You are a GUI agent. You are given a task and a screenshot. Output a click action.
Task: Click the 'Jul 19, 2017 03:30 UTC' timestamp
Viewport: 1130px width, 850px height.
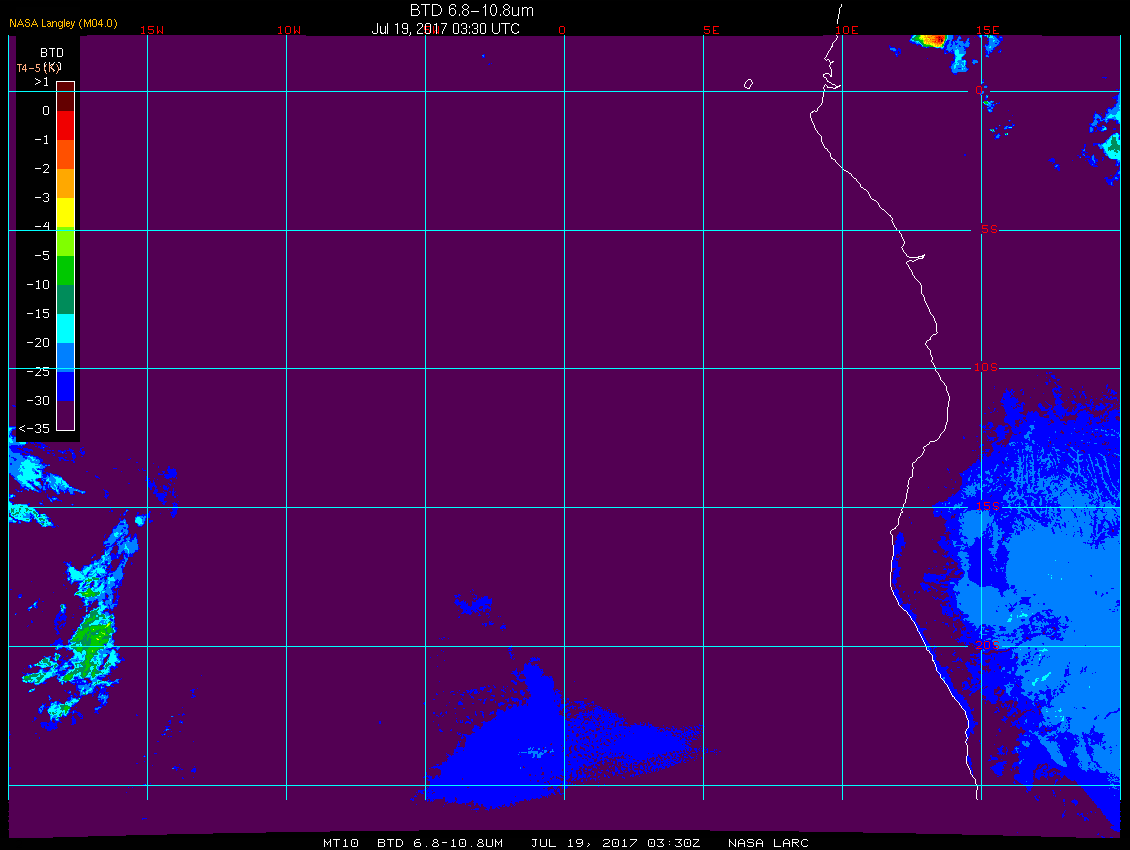click(445, 29)
